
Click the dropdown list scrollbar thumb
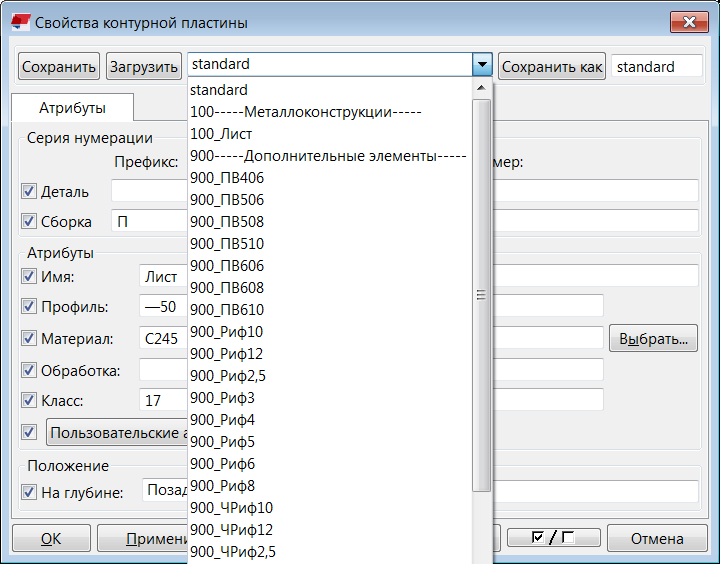click(482, 295)
